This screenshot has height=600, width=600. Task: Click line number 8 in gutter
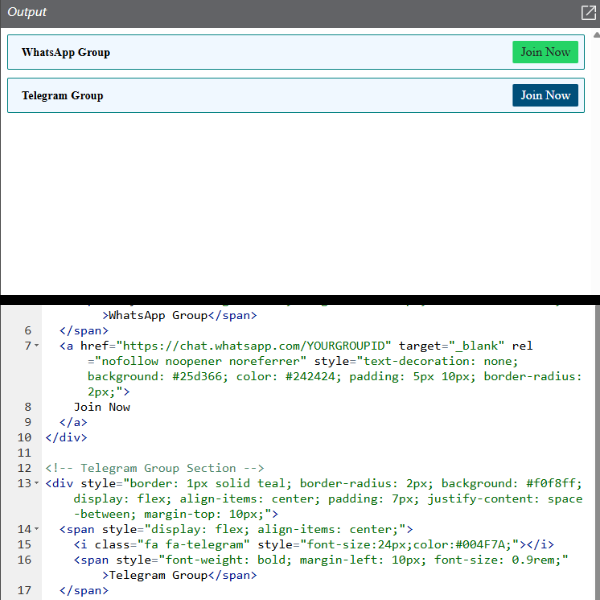click(x=28, y=407)
